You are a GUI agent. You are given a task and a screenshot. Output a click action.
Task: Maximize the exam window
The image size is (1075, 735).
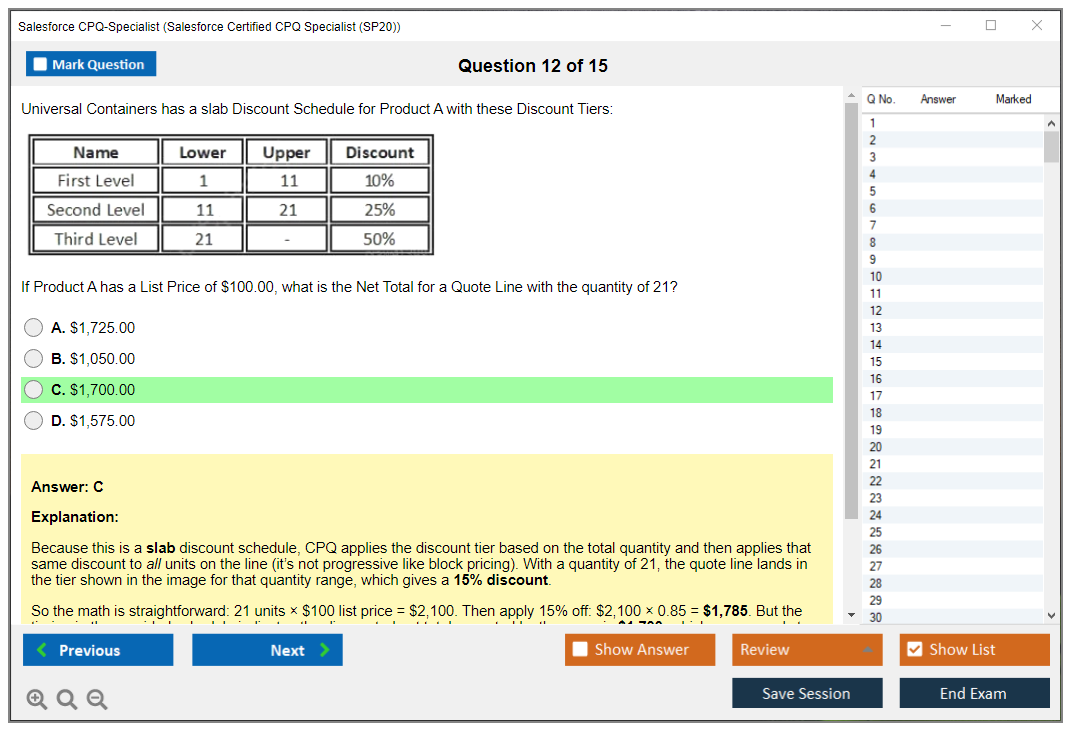[x=991, y=26]
